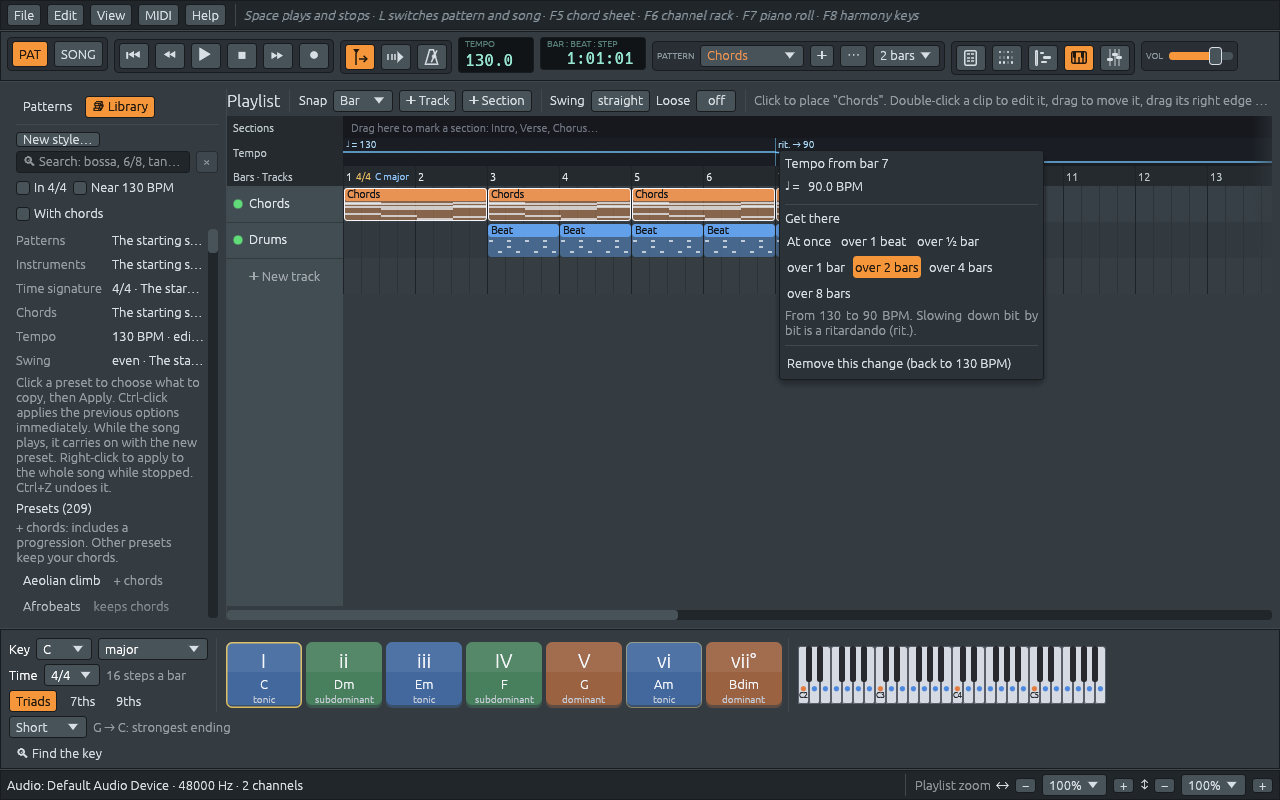The image size is (1280, 800).
Task: Mute the Drums track using its green dot
Action: (x=238, y=240)
